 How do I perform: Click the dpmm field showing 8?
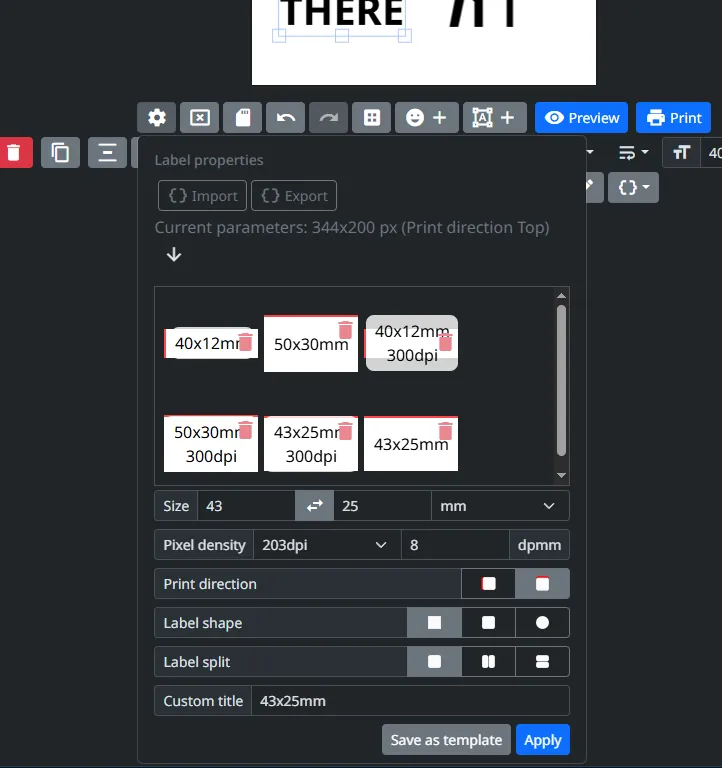click(x=456, y=545)
